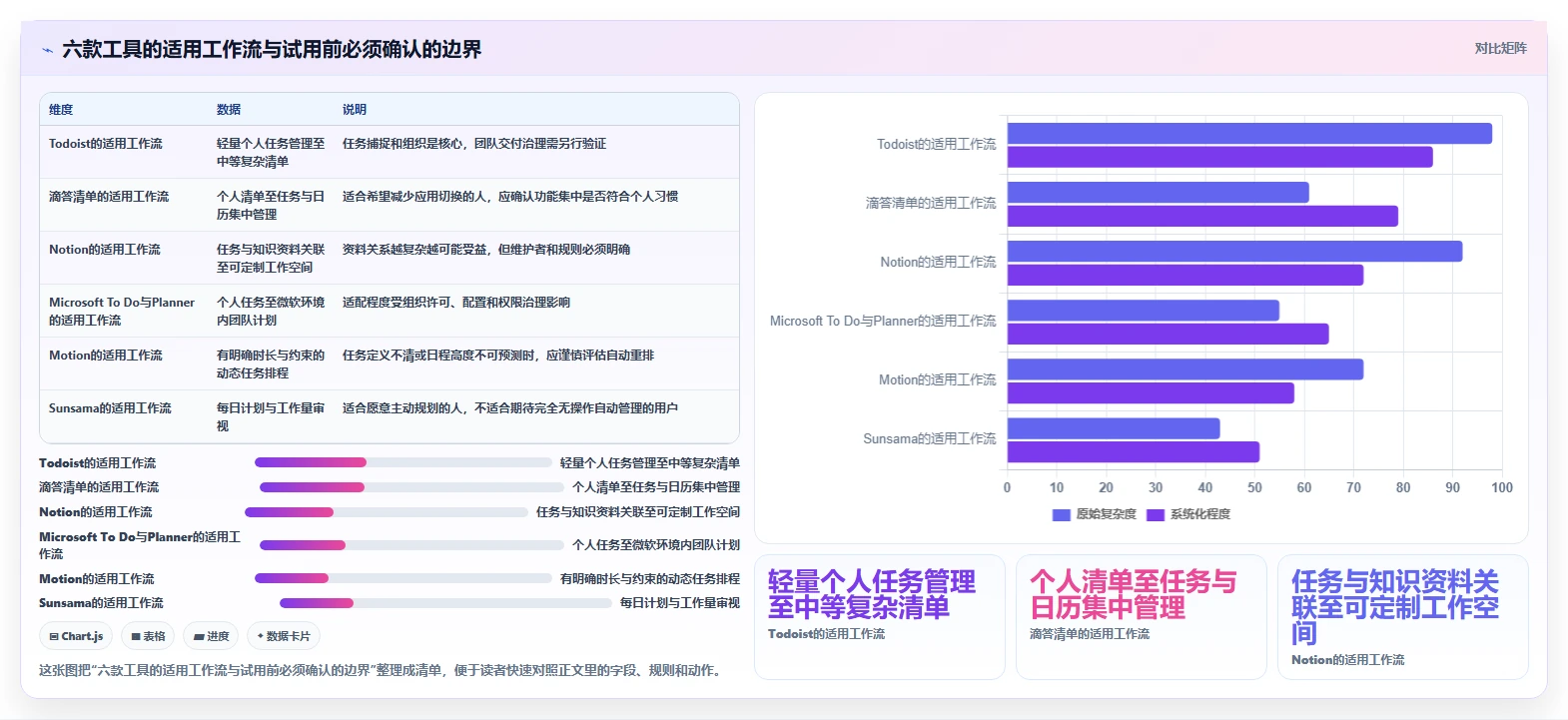The height and width of the screenshot is (720, 1568).
Task: Click the x-axis tick label '100'
Action: coord(1502,488)
